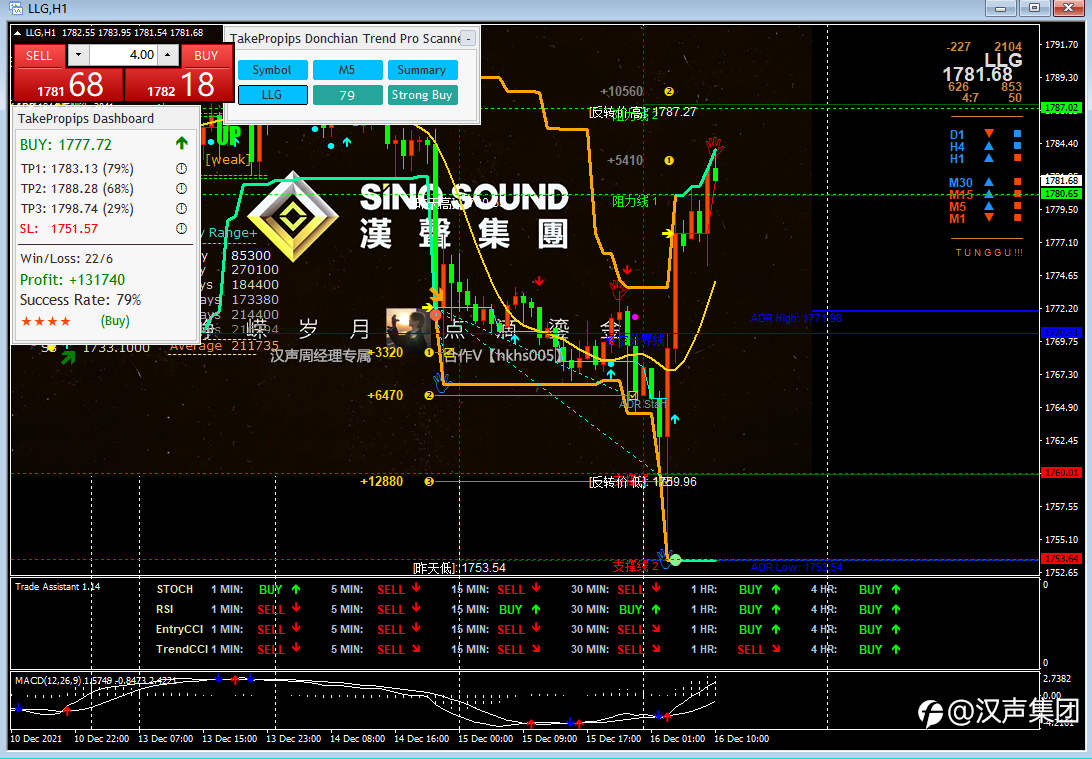Click yellow circle 1 beside +5410

[x=669, y=160]
